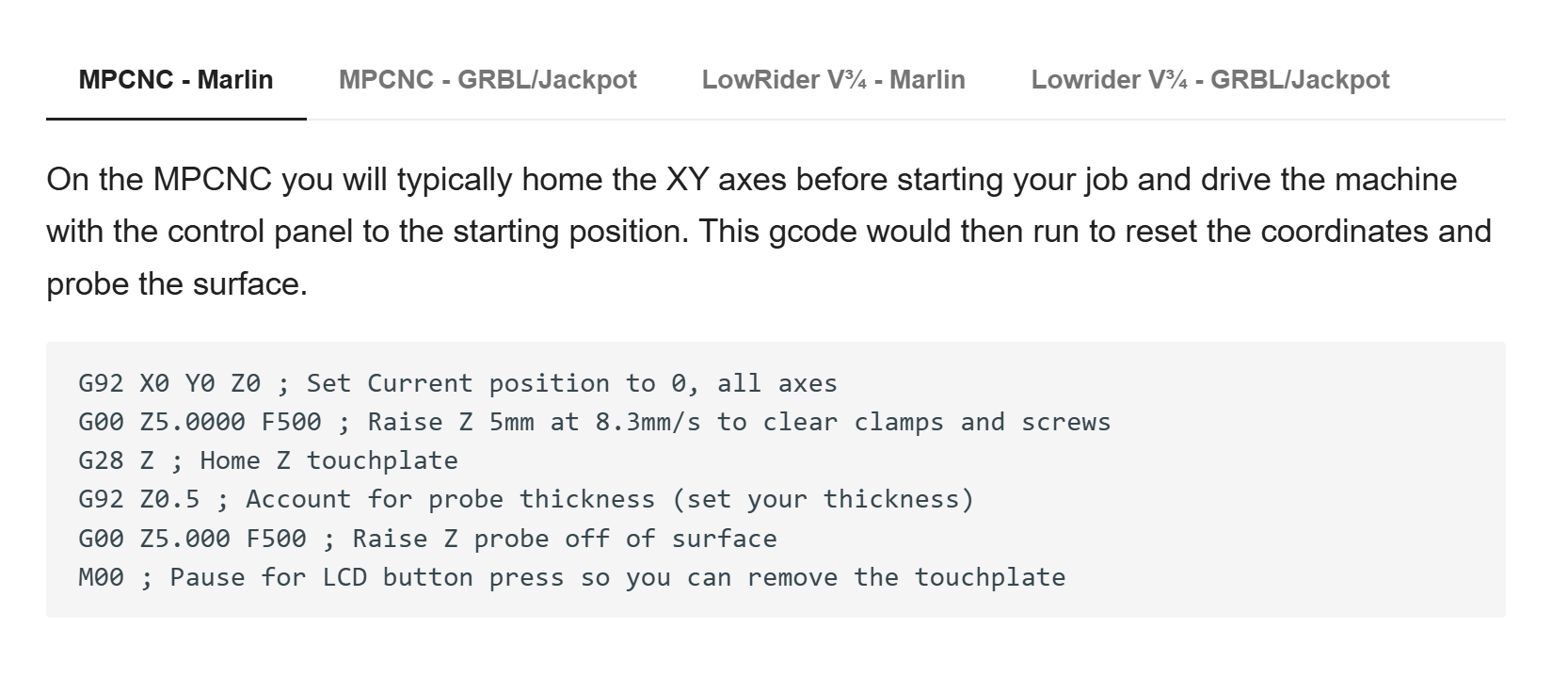Open the LowRider V¾ - Marlin tab
Screen dimensions: 1568x677
[833, 80]
